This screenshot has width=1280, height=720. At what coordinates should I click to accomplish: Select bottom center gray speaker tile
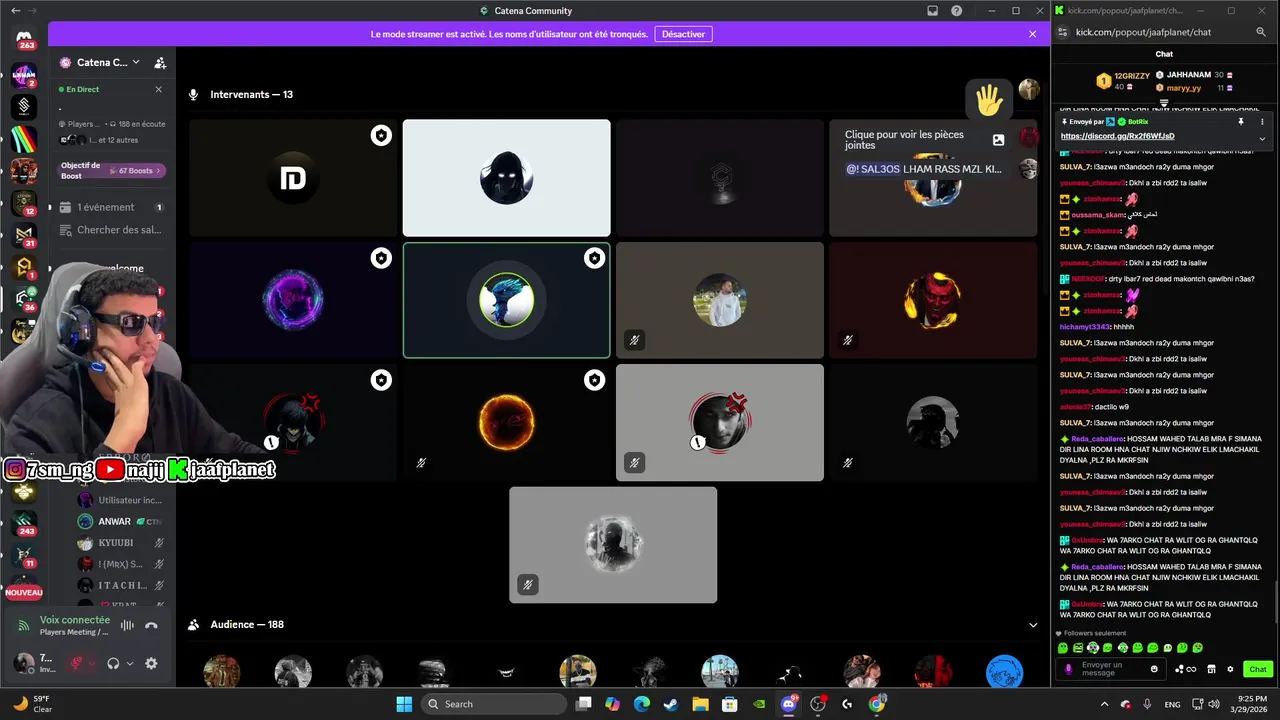tap(613, 545)
